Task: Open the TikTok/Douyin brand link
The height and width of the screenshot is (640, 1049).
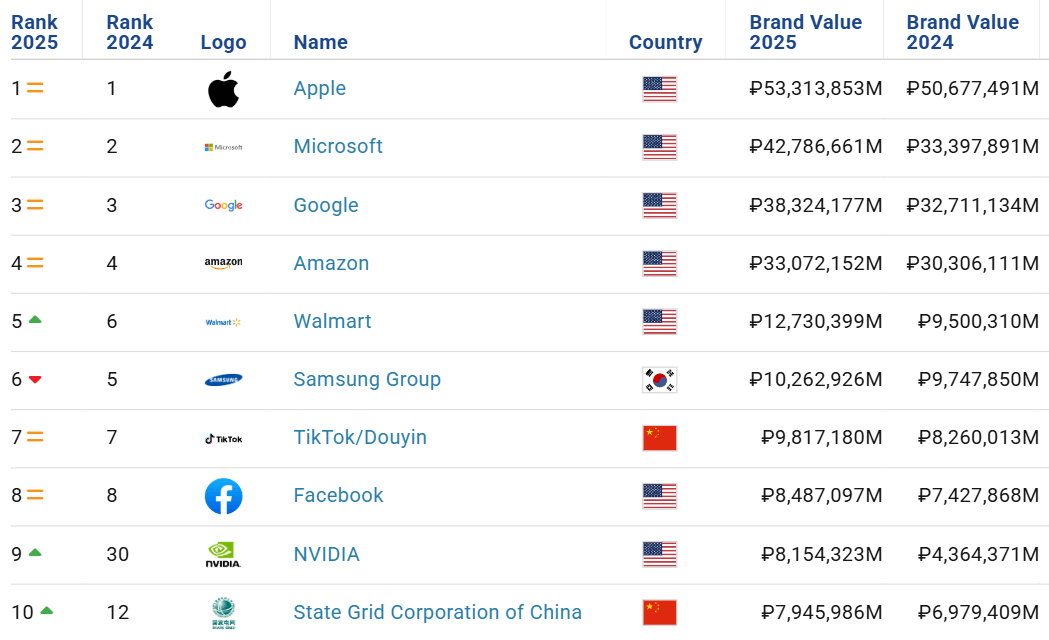Action: (x=360, y=437)
